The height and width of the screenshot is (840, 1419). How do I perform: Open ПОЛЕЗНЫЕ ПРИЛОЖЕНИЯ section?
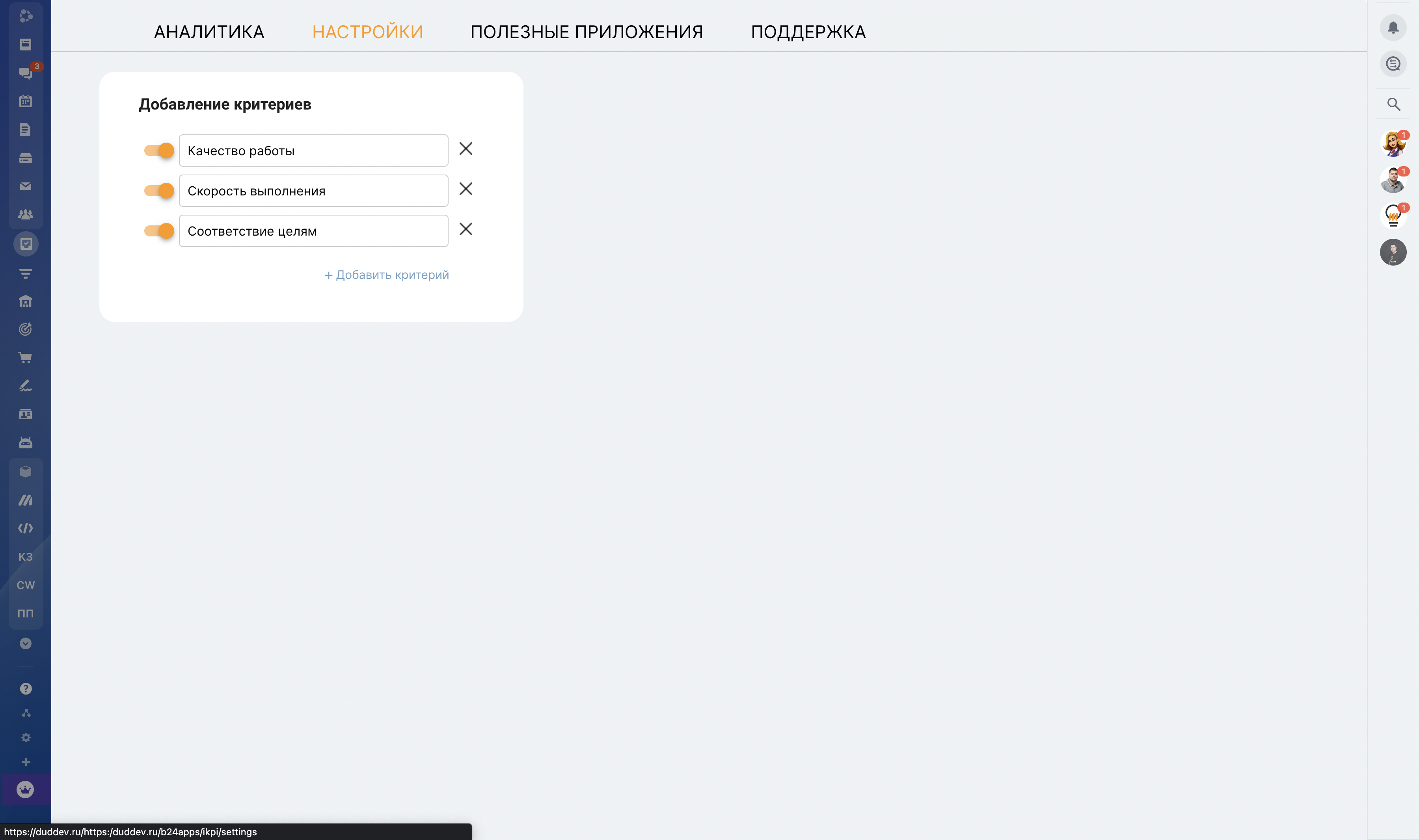point(587,32)
